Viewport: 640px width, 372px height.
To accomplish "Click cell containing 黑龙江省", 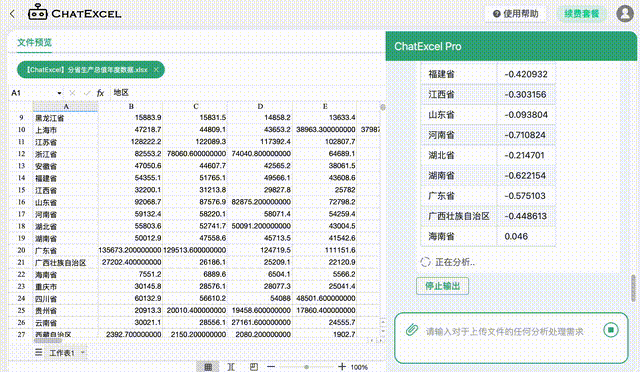I will tap(65, 118).
